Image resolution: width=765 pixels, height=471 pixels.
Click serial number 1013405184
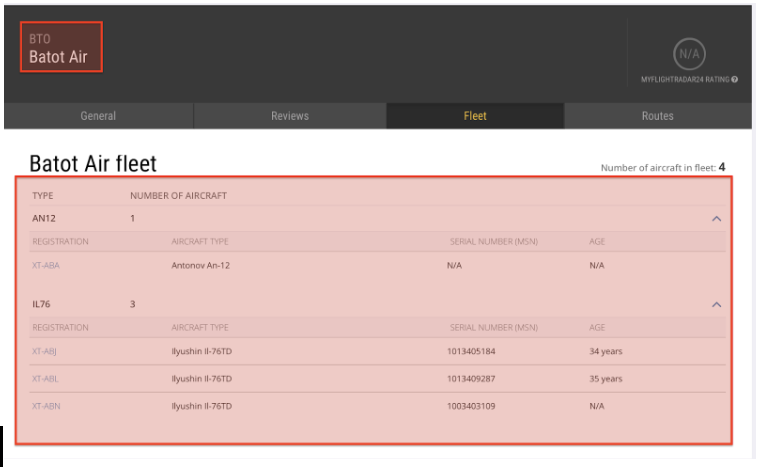[x=471, y=351]
